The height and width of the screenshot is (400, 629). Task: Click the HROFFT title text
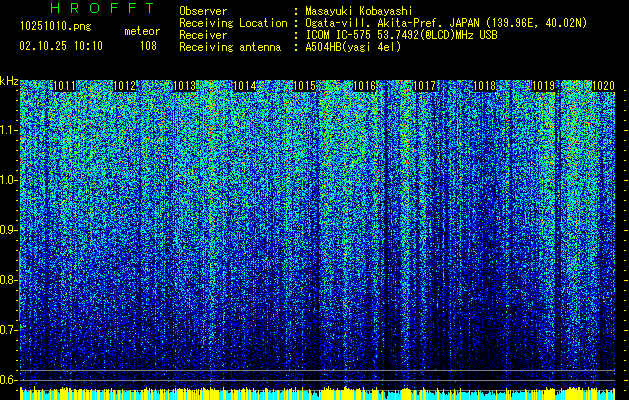[x=103, y=8]
